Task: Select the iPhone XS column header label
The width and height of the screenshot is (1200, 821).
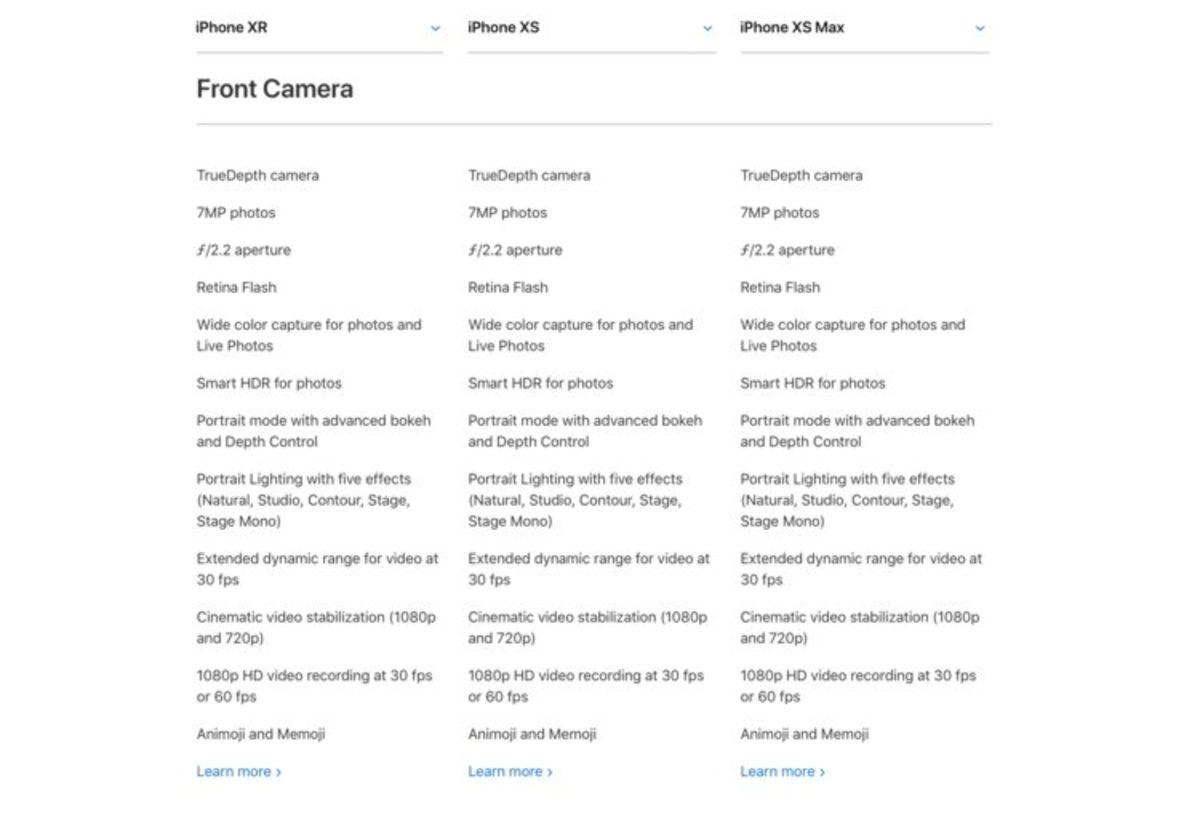Action: [502, 27]
